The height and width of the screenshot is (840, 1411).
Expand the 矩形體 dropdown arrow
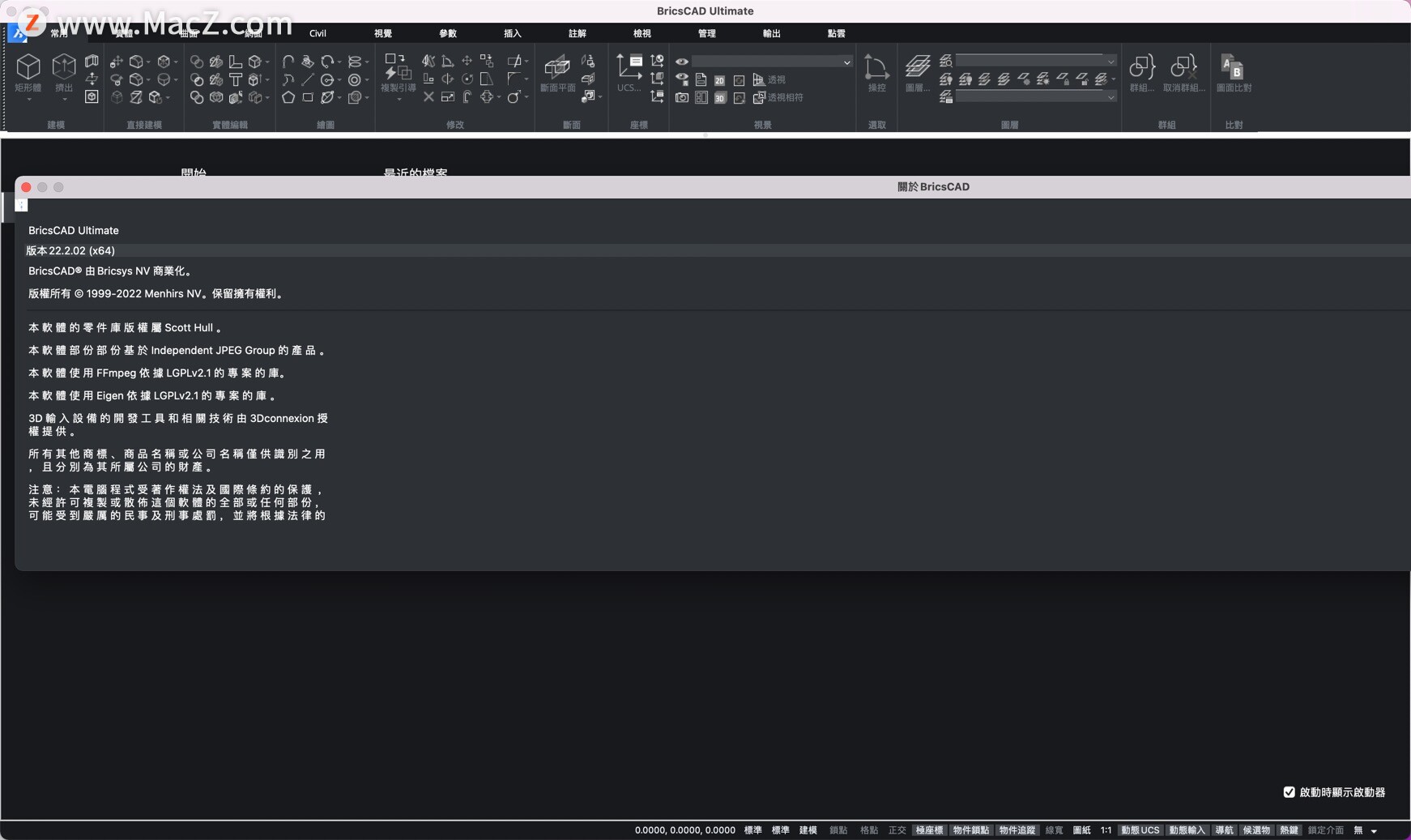coord(28,100)
